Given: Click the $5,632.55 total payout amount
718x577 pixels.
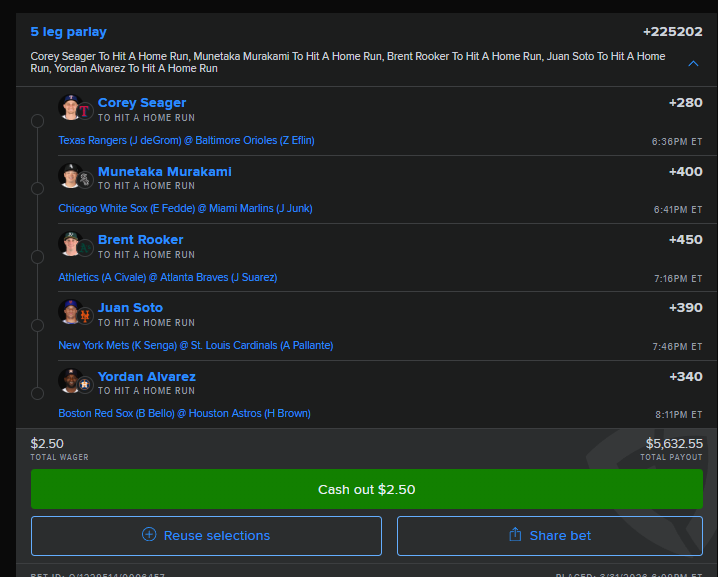Looking at the screenshot, I should click(674, 444).
